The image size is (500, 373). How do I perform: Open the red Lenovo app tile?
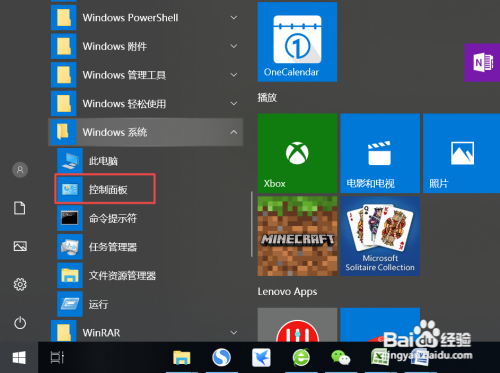point(297,325)
